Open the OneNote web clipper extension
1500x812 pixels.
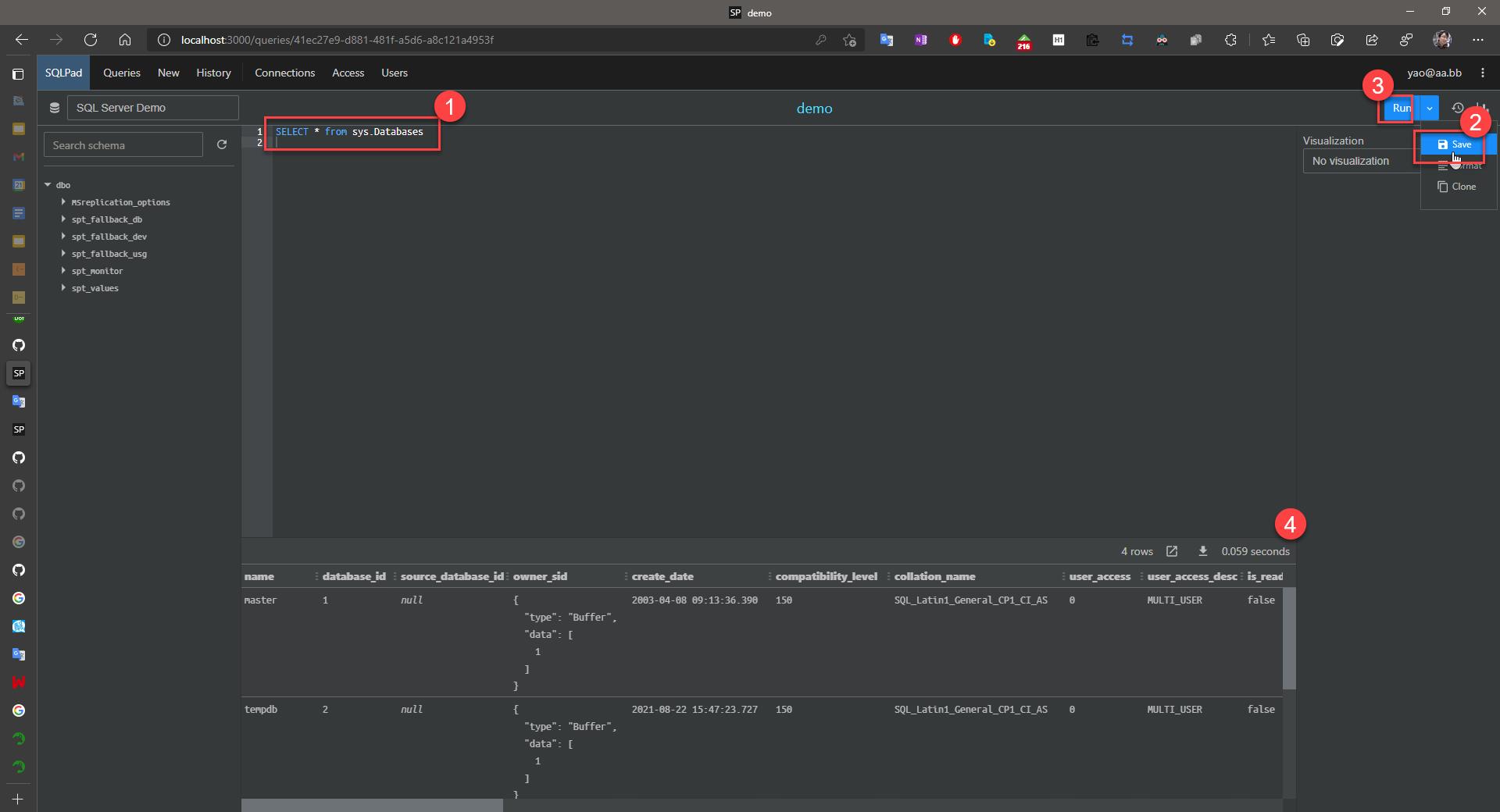click(x=921, y=40)
